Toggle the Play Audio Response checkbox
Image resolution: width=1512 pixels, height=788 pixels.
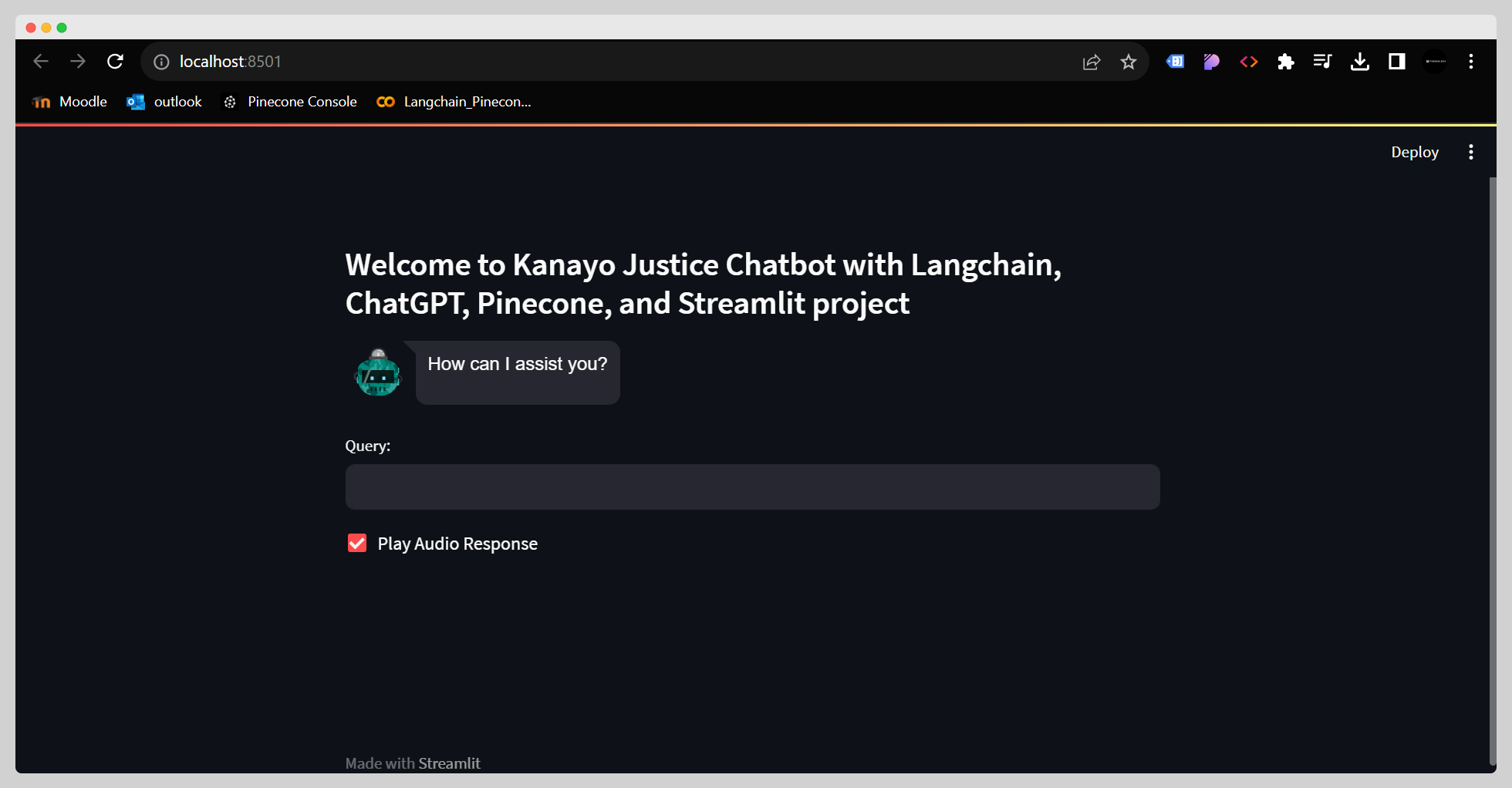(356, 543)
